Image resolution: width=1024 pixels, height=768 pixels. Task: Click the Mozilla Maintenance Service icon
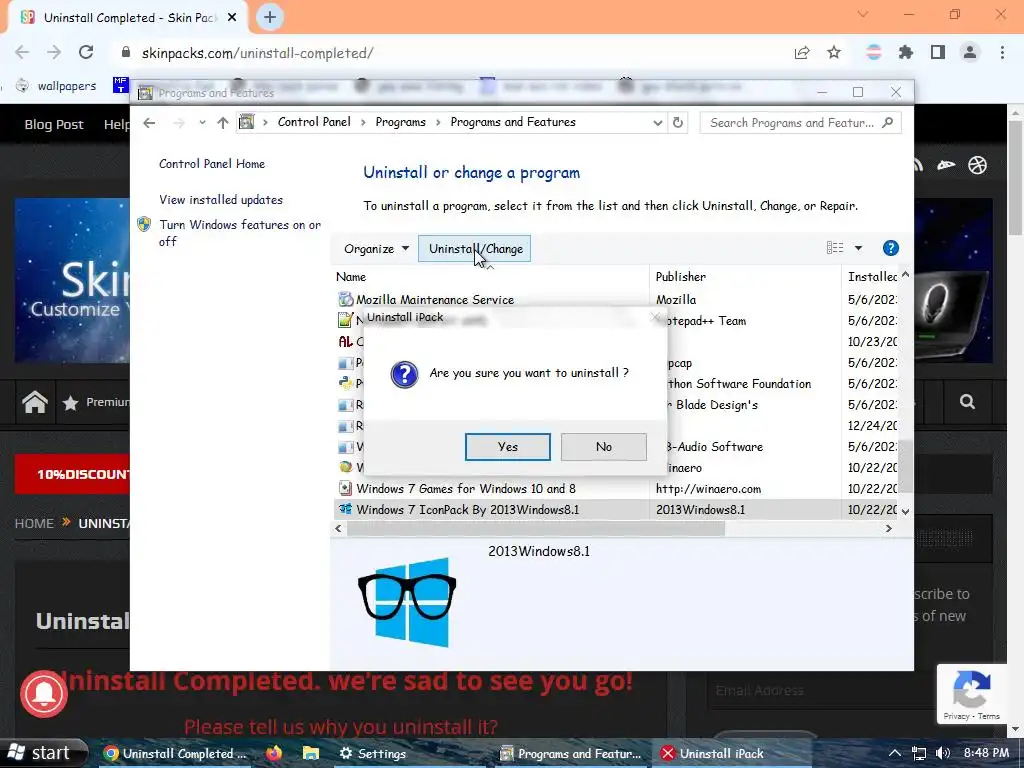[x=345, y=300]
